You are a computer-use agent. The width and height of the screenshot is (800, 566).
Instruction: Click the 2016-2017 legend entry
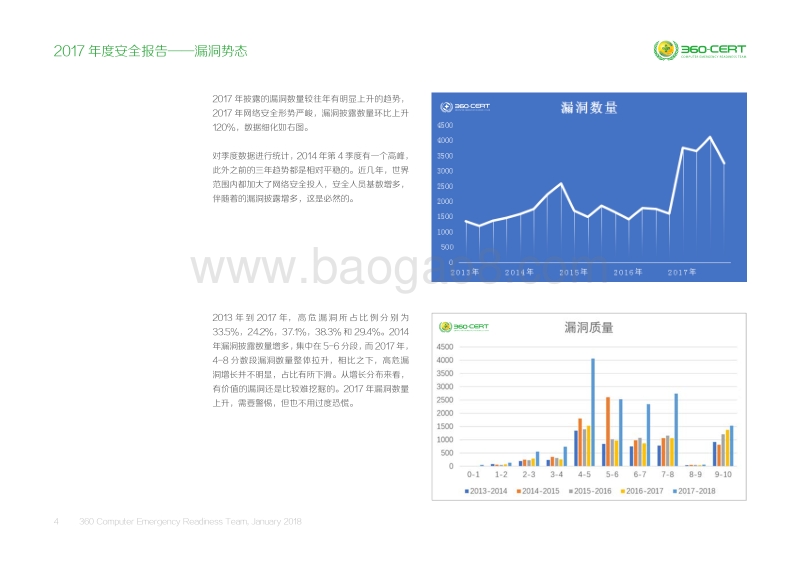(642, 491)
